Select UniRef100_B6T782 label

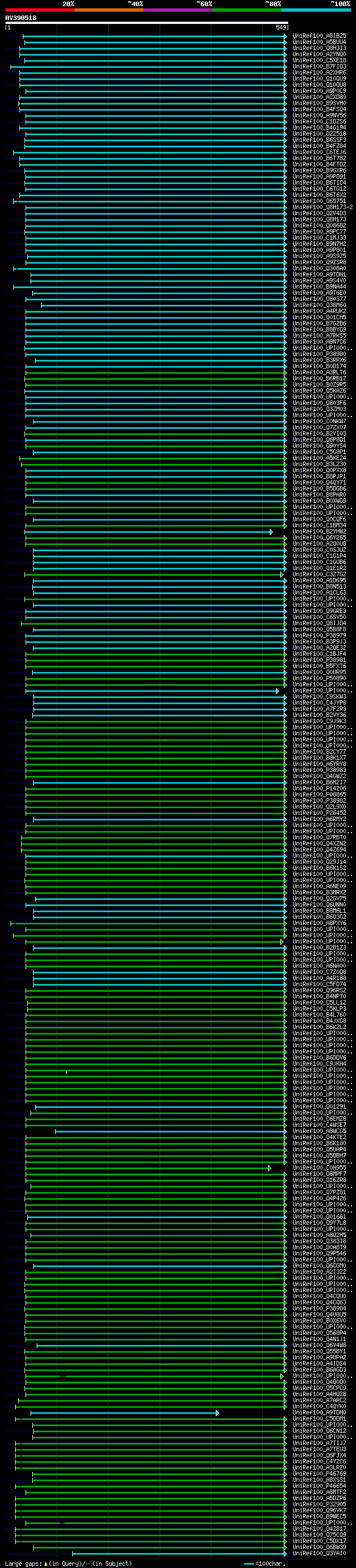click(319, 159)
